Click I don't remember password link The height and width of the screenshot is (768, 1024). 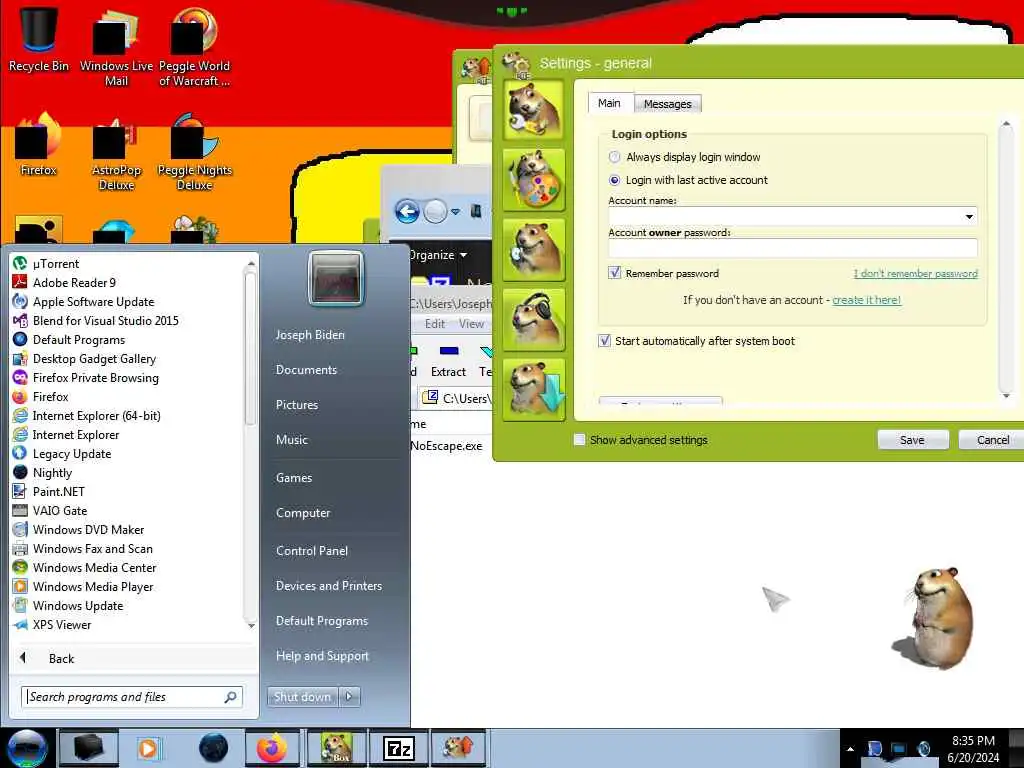[x=916, y=274]
